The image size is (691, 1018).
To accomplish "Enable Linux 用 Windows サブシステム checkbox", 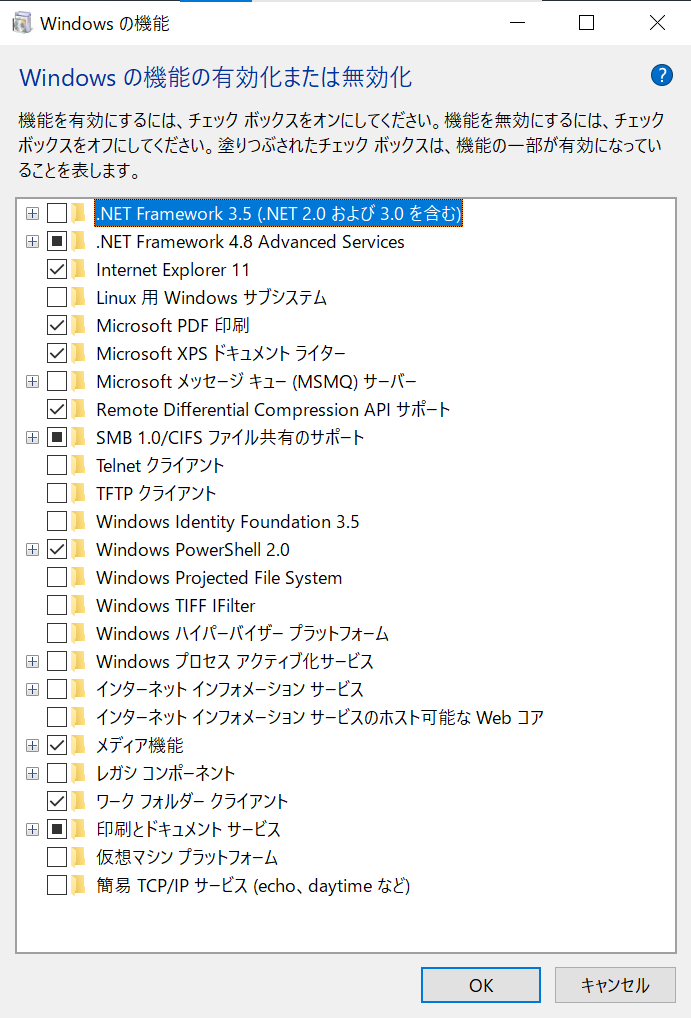I will (x=57, y=297).
